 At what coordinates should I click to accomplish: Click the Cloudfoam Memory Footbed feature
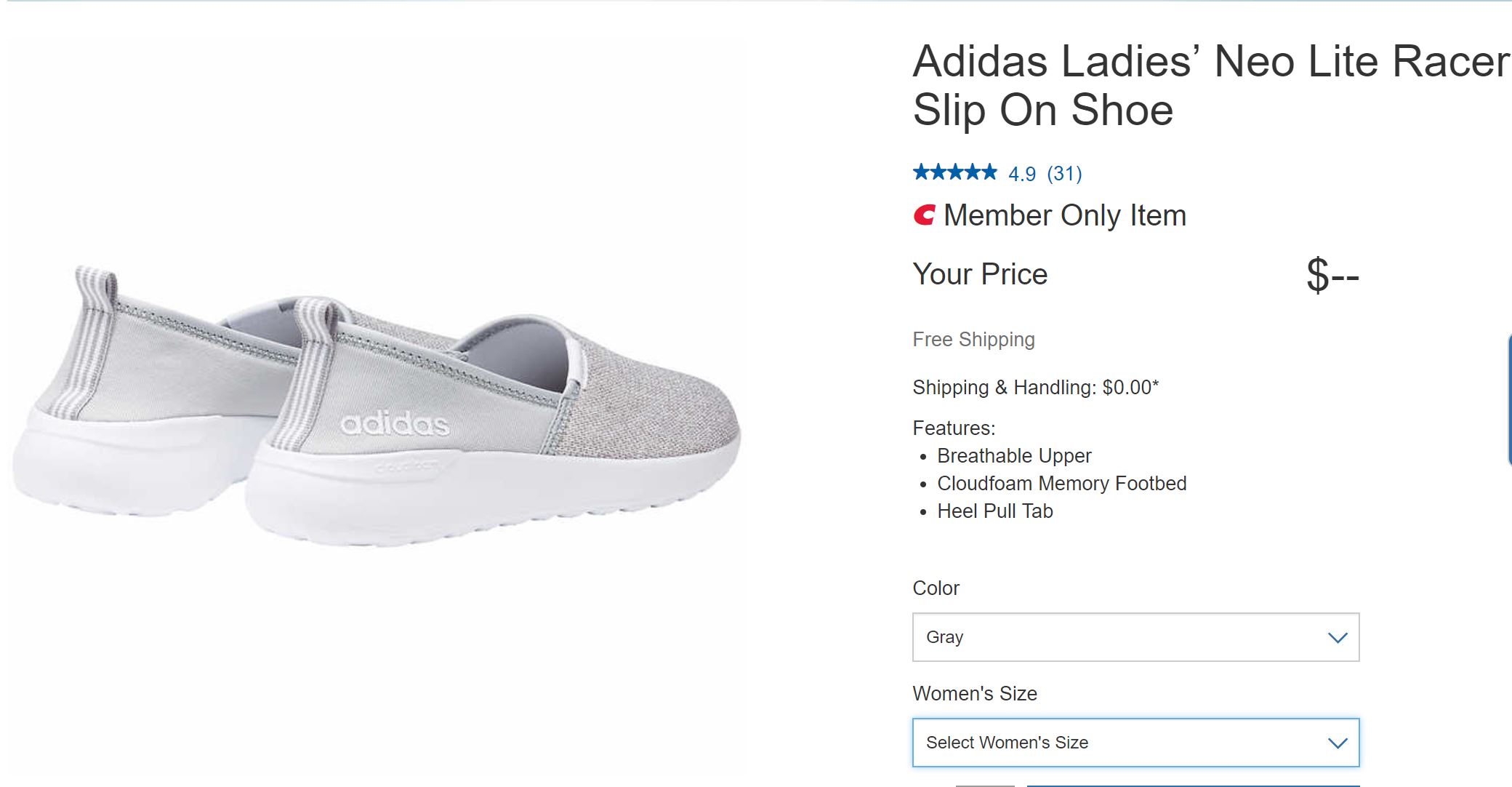click(1061, 484)
